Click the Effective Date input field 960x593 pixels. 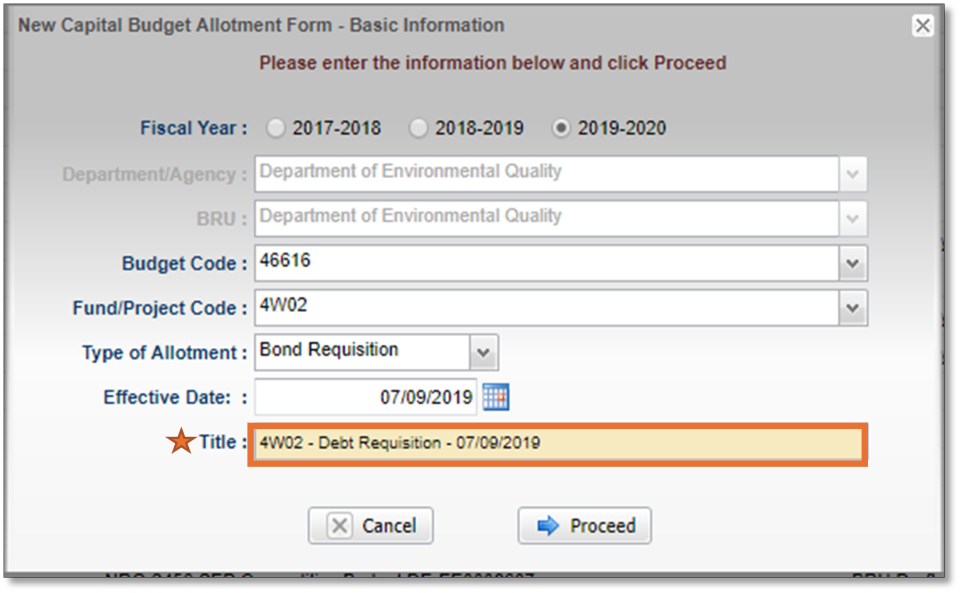366,397
